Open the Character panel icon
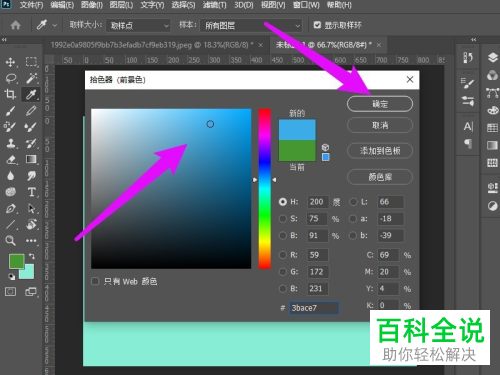 pyautogui.click(x=468, y=126)
